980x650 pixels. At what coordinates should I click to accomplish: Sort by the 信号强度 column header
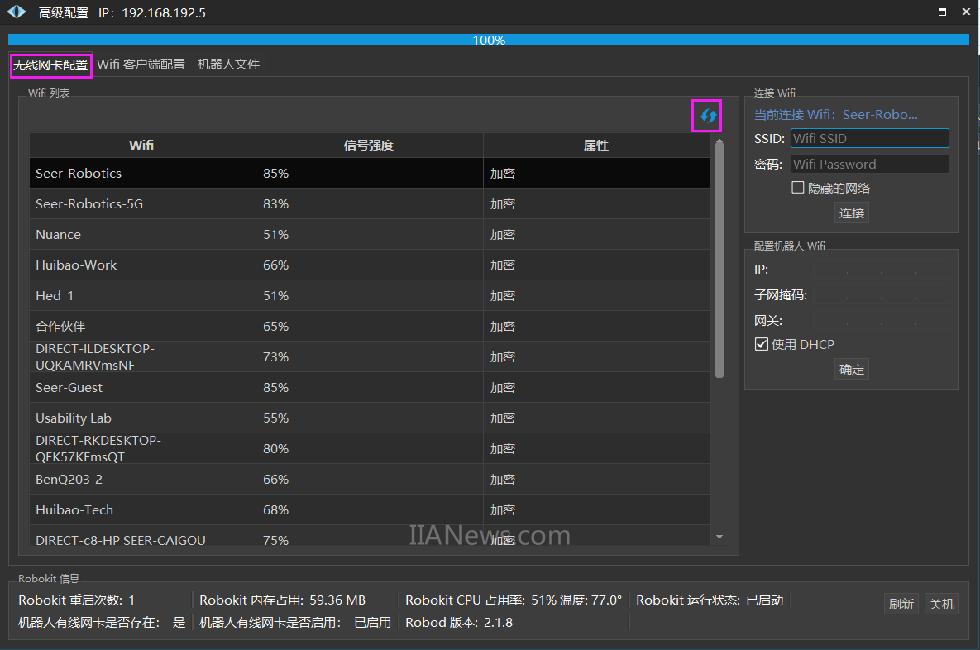click(x=368, y=146)
